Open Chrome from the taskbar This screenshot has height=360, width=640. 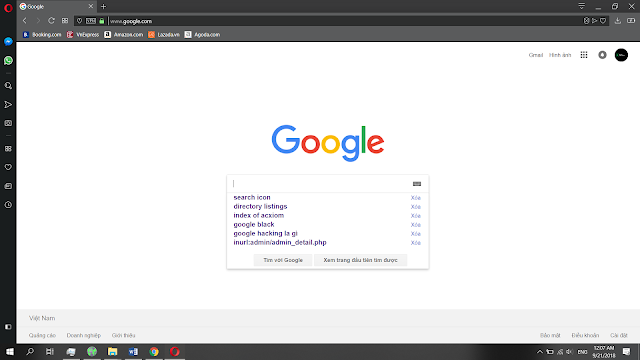point(154,351)
